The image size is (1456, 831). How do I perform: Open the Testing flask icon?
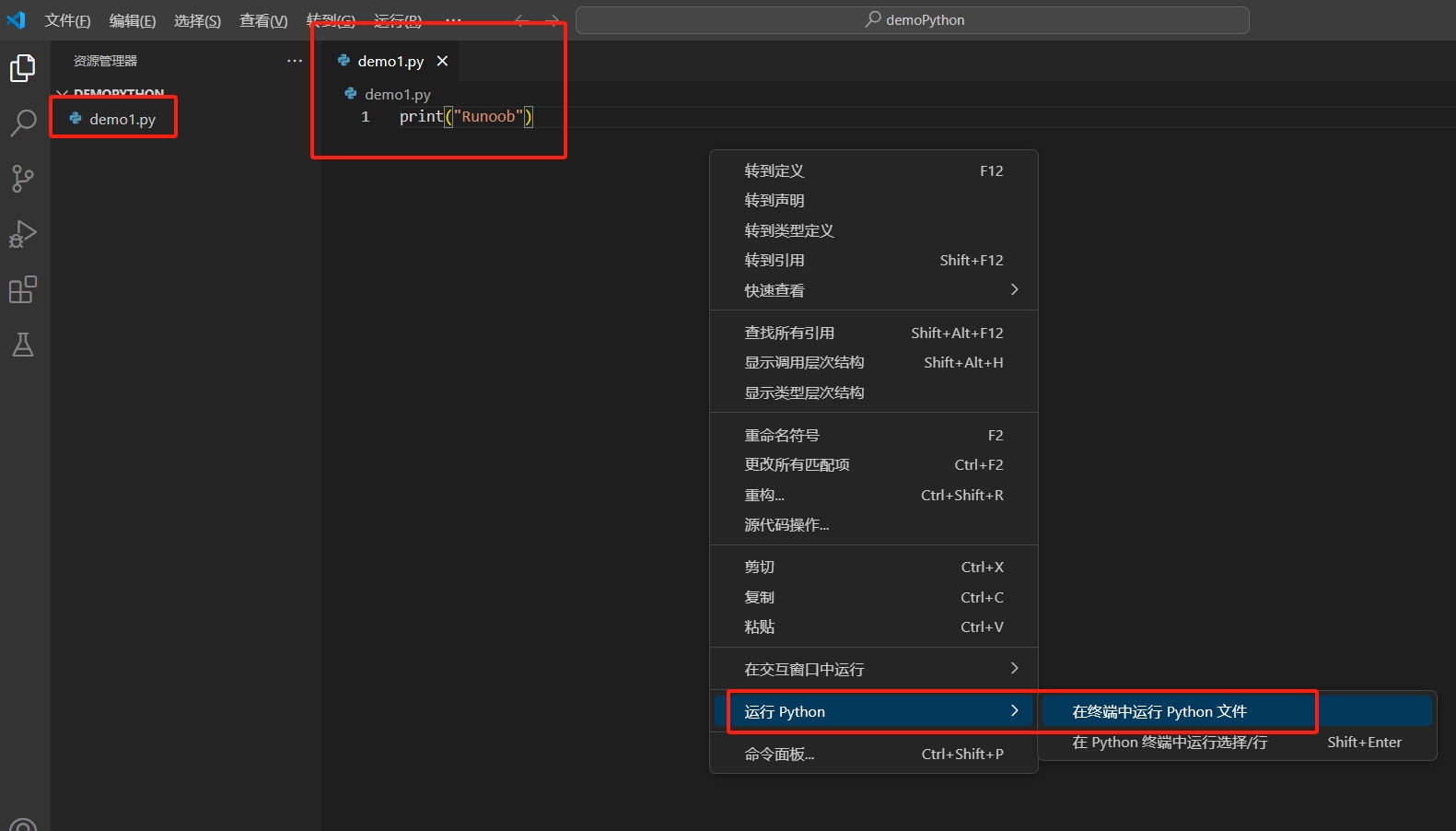[23, 345]
